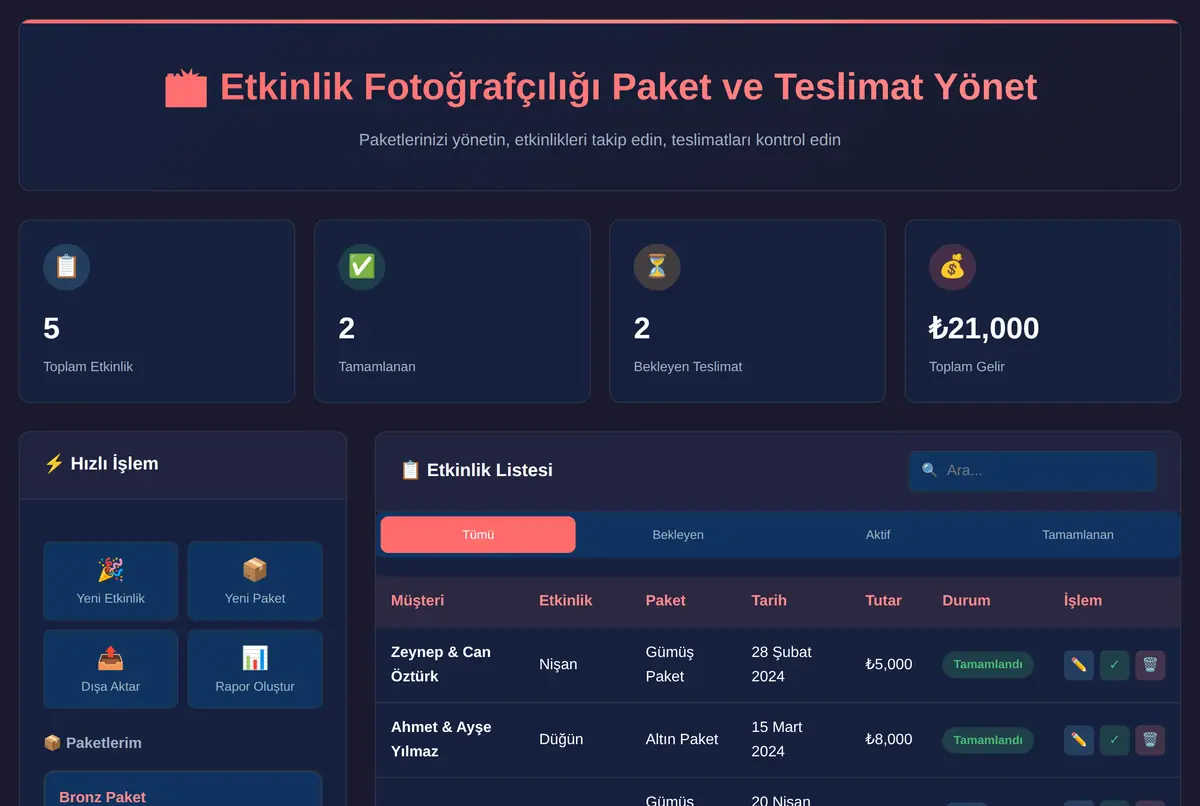Click the ₺21,000 Toplam Gelir value
The width and height of the screenshot is (1200, 806).
984,328
